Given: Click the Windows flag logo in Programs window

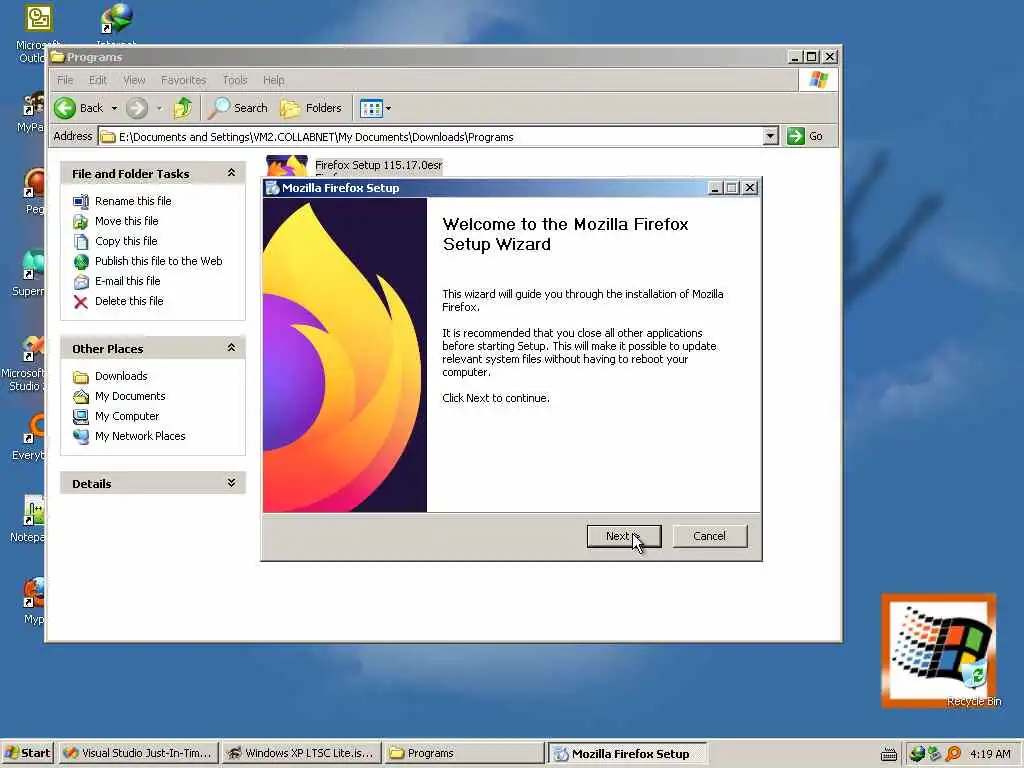Looking at the screenshot, I should tap(818, 80).
